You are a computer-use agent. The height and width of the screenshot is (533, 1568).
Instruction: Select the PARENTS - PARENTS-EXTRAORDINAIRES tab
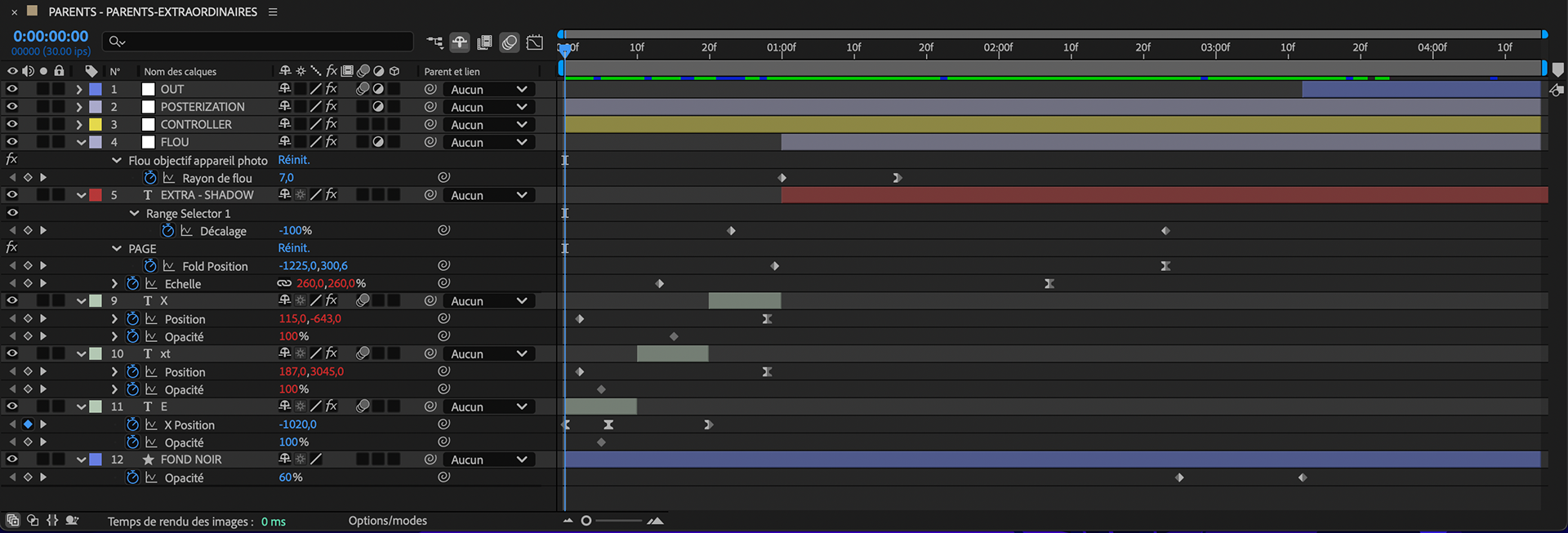153,11
